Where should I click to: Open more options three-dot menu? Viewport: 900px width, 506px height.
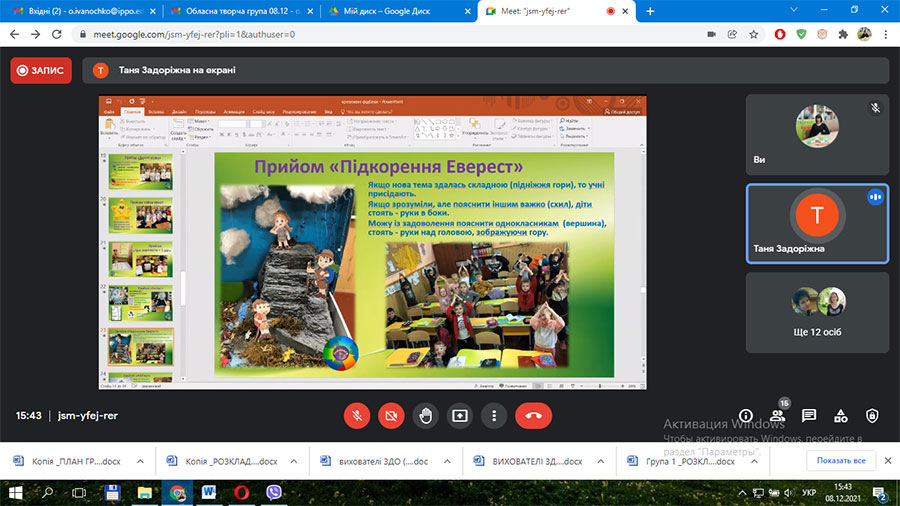[x=494, y=415]
